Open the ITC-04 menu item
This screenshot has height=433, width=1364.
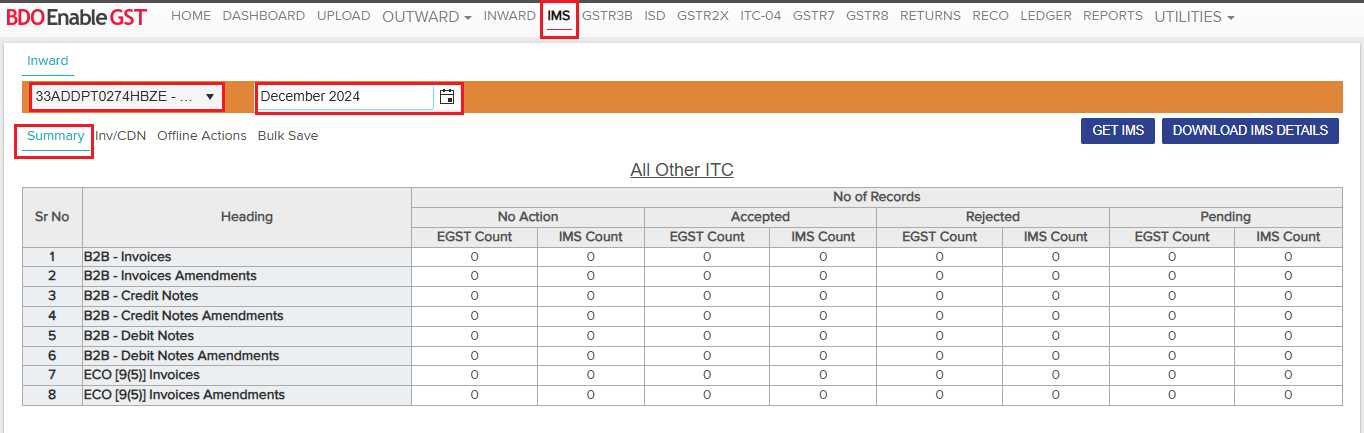[x=760, y=16]
